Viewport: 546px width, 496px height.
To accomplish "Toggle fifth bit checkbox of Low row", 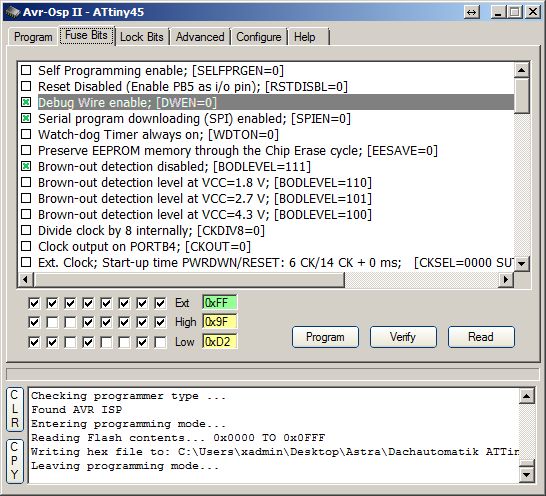I will coord(106,342).
